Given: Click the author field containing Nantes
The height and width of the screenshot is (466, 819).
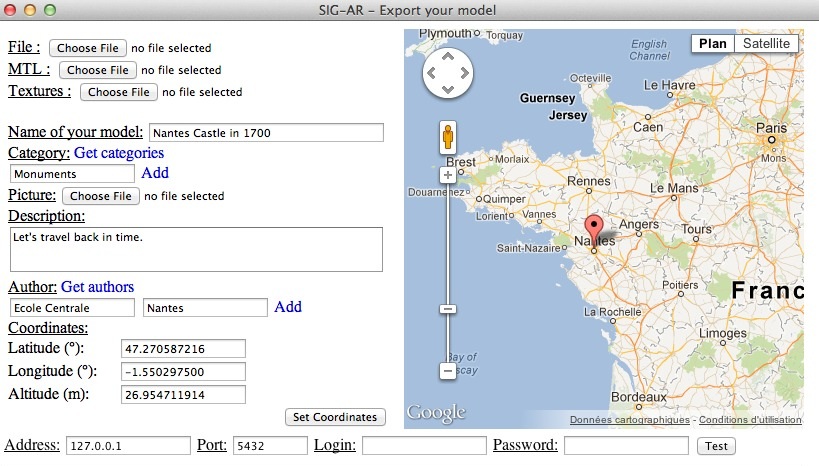Looking at the screenshot, I should coord(205,308).
